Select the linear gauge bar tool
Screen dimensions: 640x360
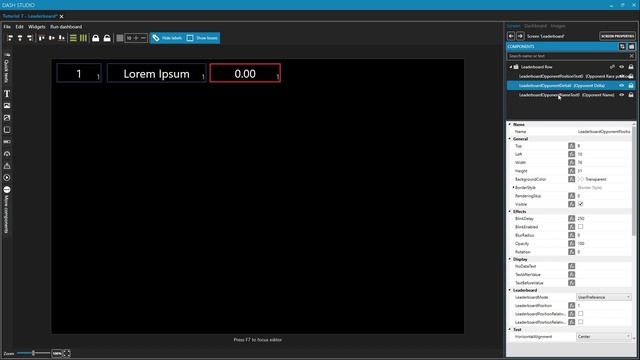(7, 142)
